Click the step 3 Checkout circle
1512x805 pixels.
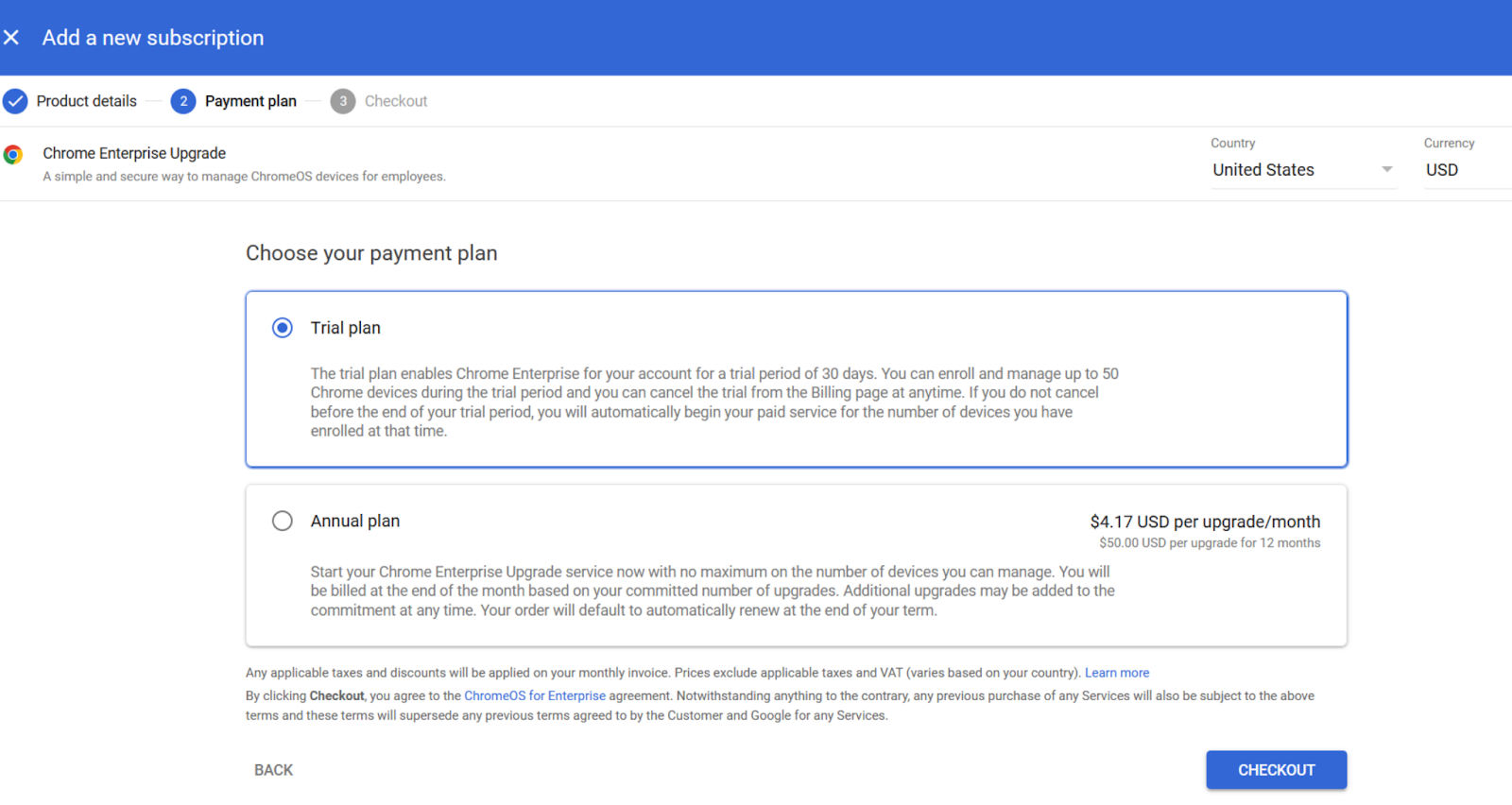(x=343, y=101)
